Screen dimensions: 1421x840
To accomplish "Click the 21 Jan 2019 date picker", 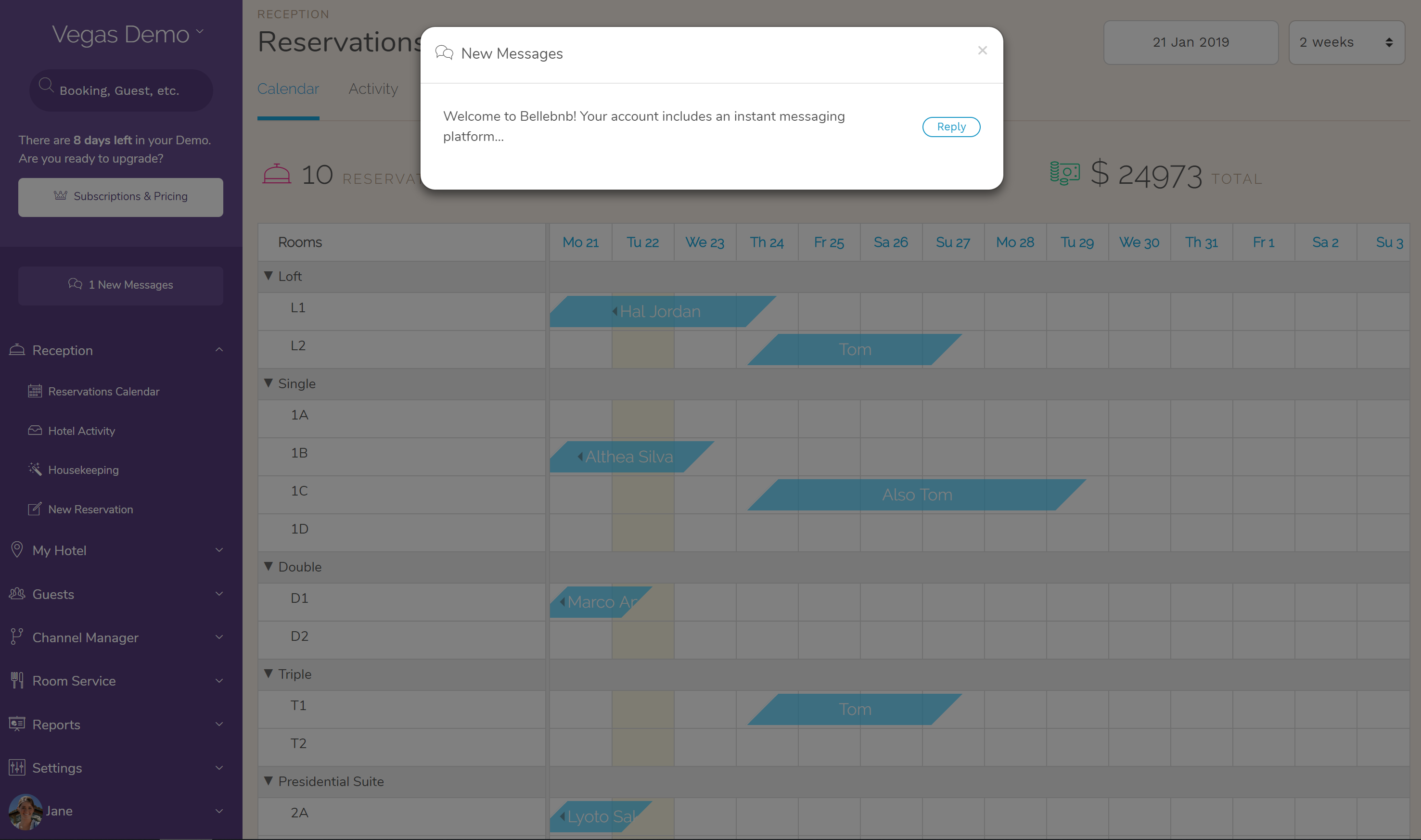I will tap(1191, 42).
